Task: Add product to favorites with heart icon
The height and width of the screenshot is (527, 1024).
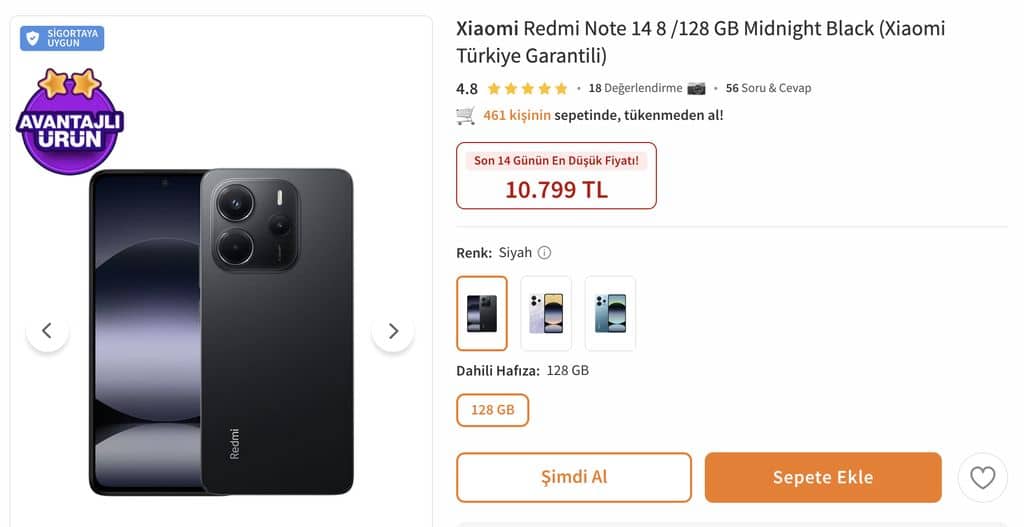Action: tap(982, 478)
